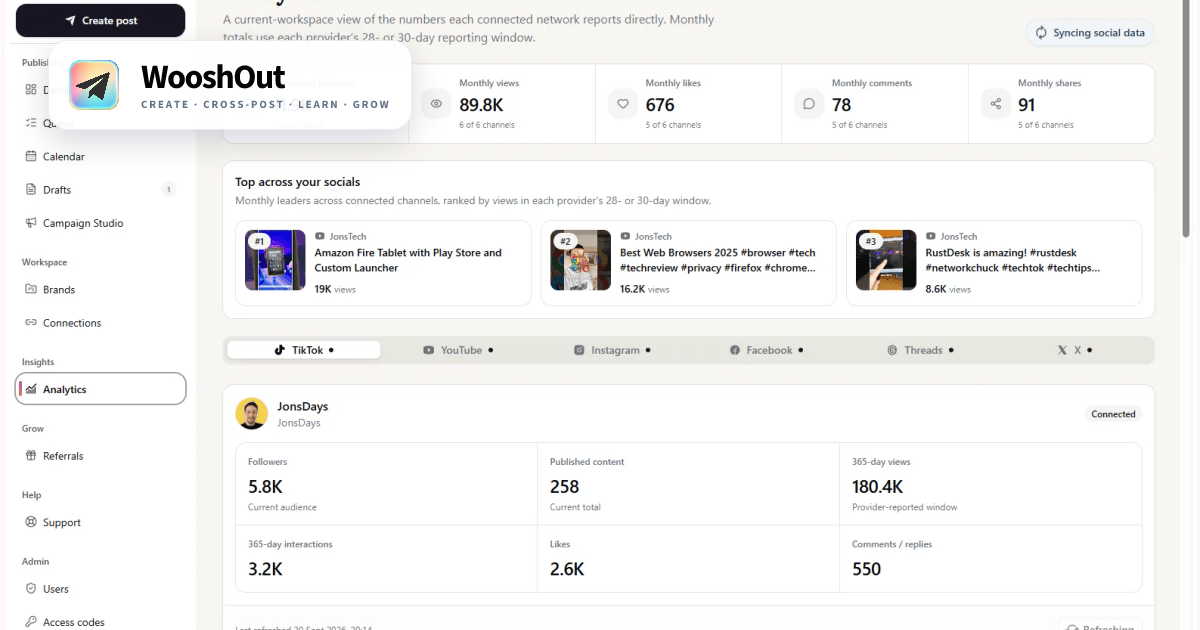Switch to the TikTok tab

[304, 350]
